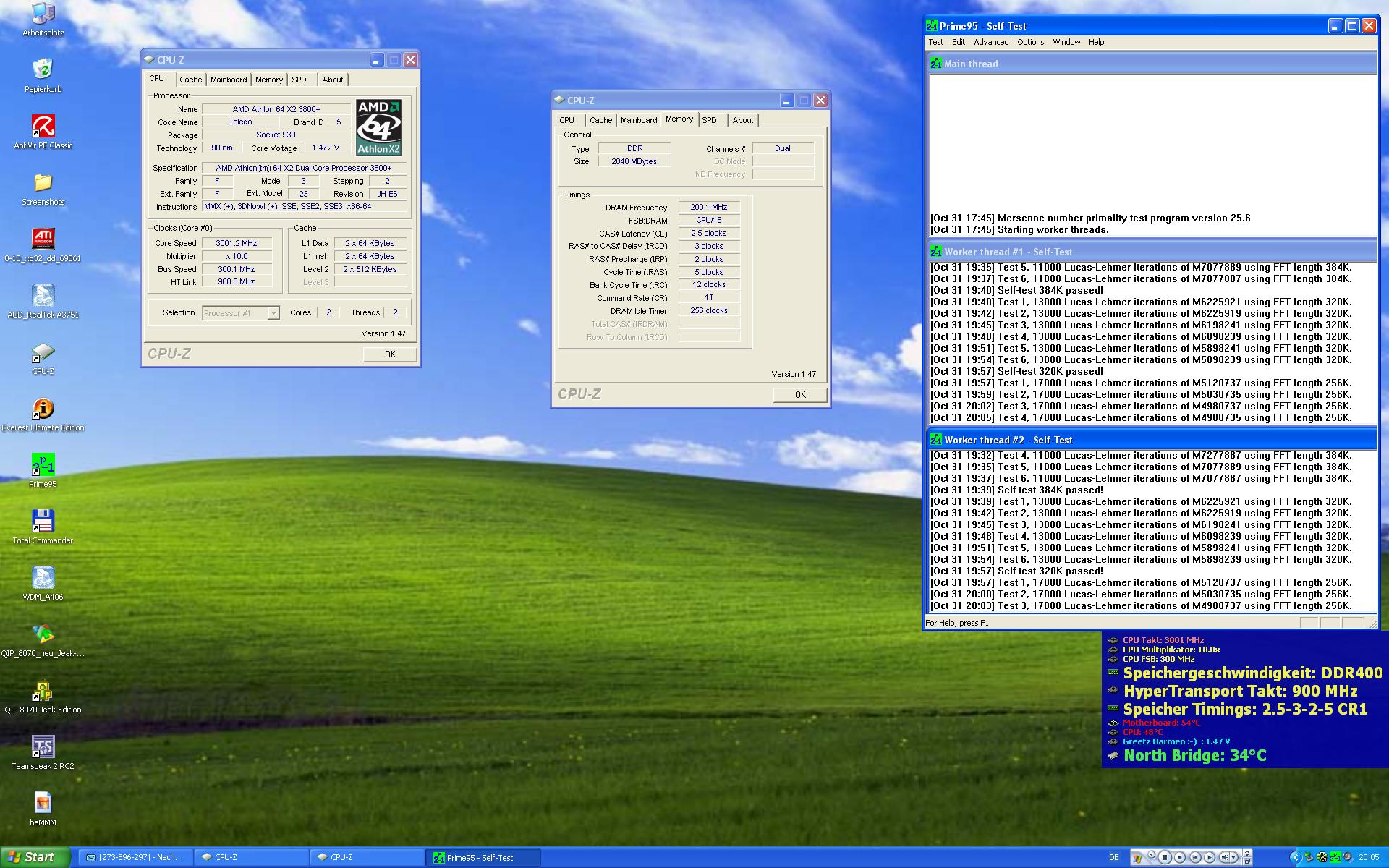1389x868 pixels.
Task: Switch to Memory tab in left CPU-Z window
Action: pyautogui.click(x=269, y=80)
